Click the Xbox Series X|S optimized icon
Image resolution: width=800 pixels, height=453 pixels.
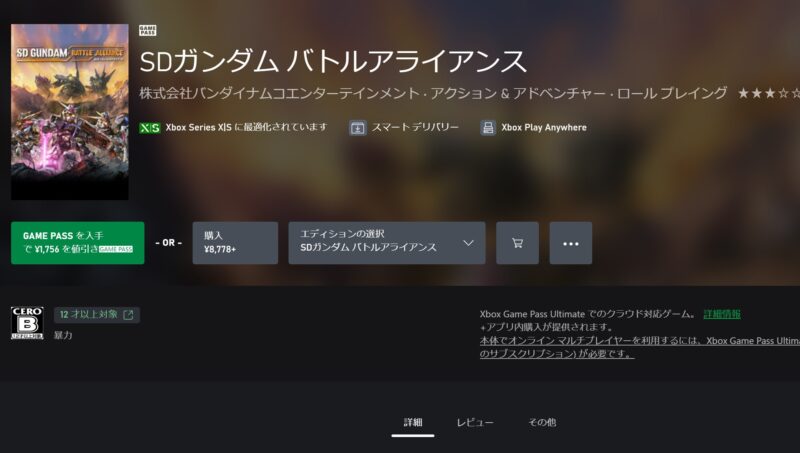[149, 128]
